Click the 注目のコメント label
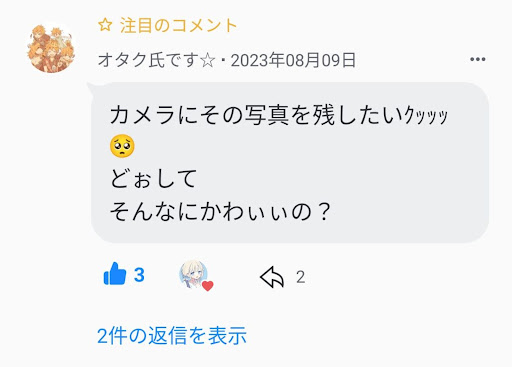Viewport: 512px width, 367px height. pyautogui.click(x=179, y=25)
